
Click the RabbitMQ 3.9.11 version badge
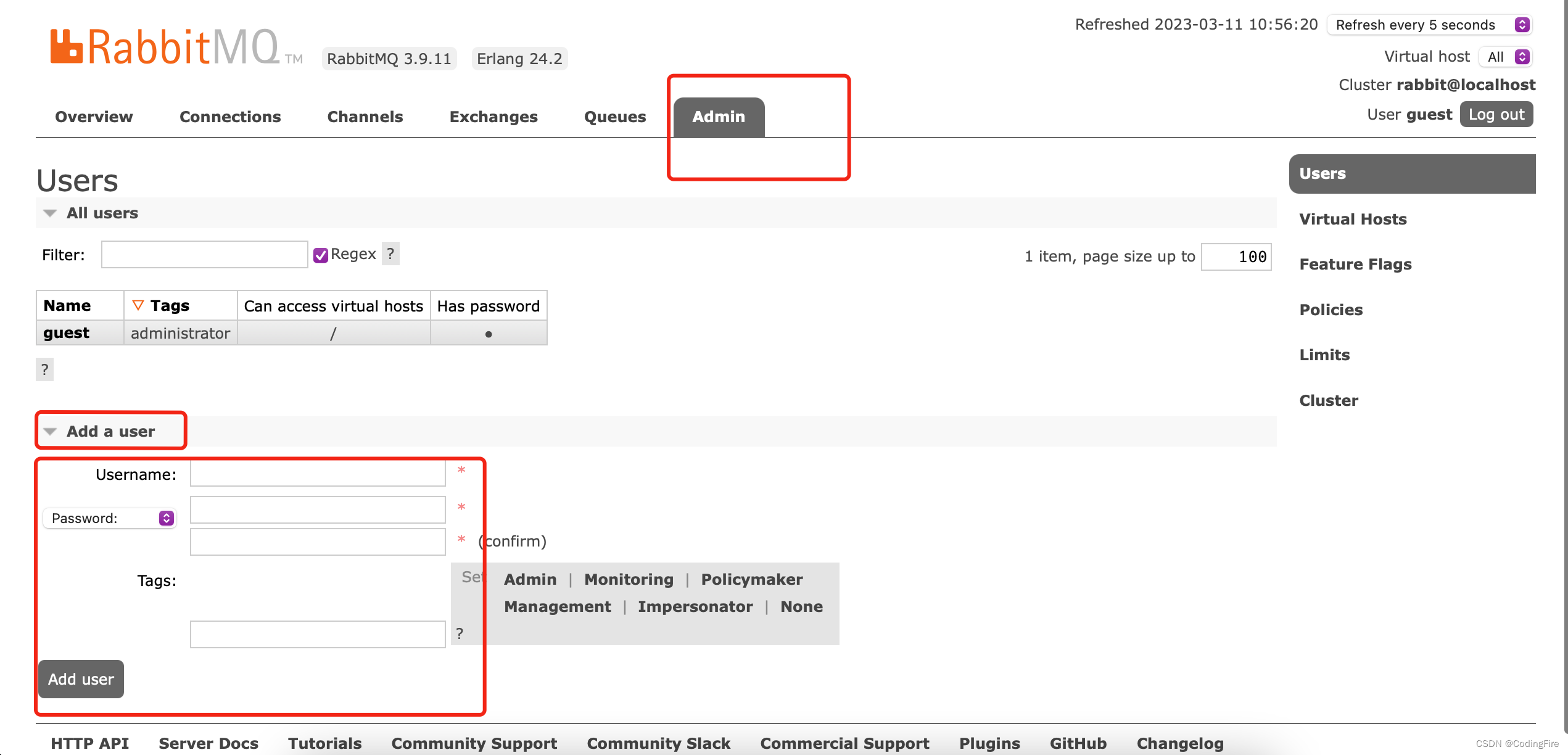coord(389,59)
